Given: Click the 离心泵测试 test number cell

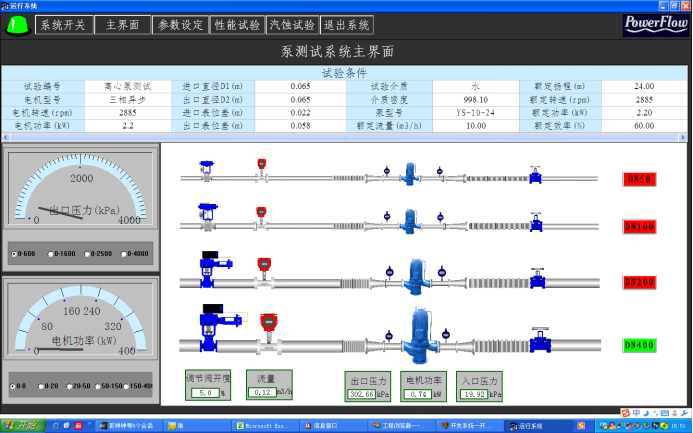Looking at the screenshot, I should (x=128, y=87).
